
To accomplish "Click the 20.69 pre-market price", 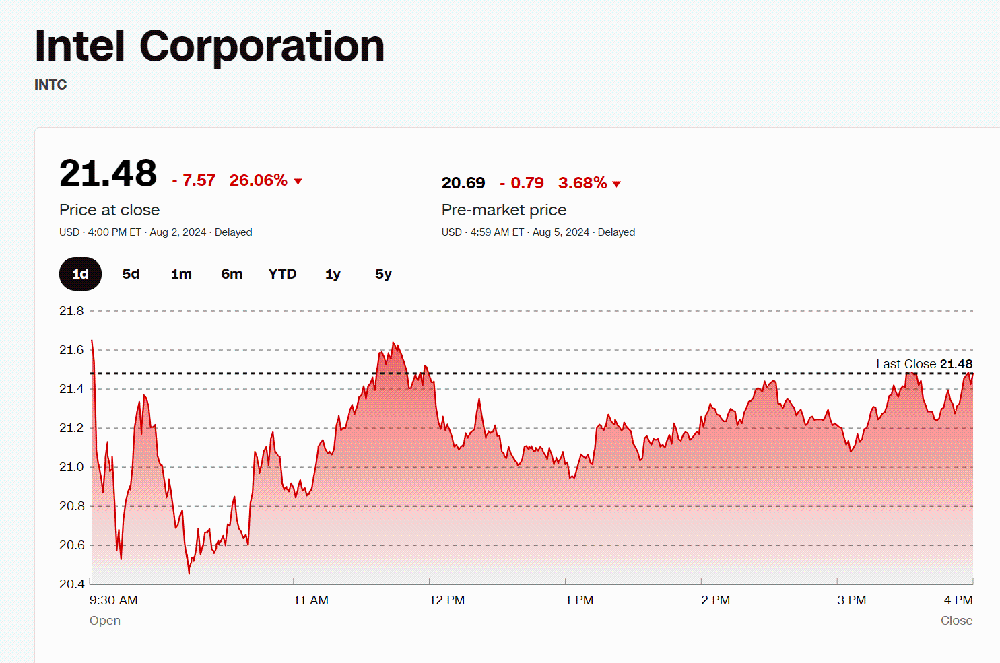I will tap(463, 183).
